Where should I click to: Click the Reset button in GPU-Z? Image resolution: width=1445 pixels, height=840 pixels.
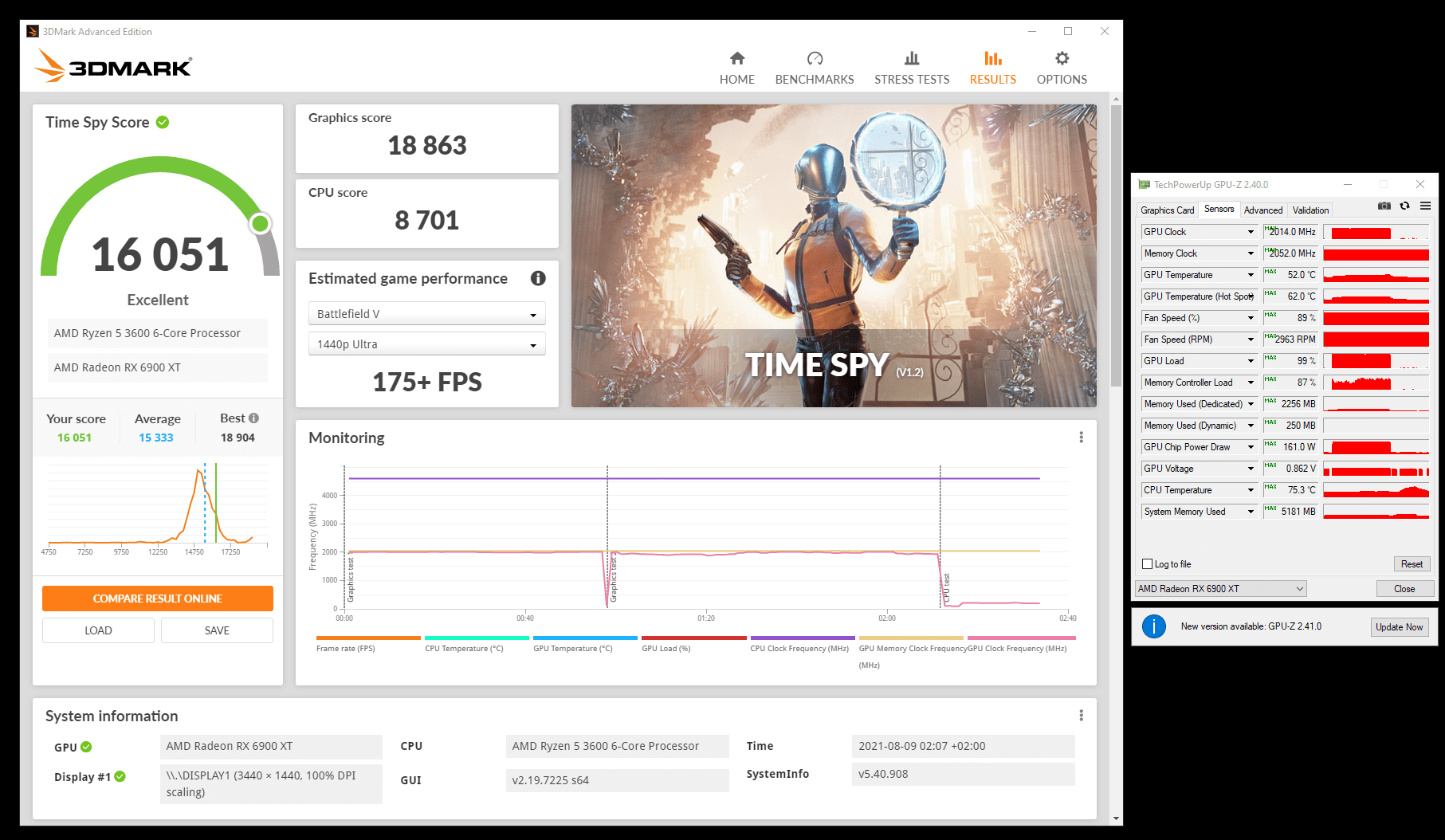tap(1412, 564)
